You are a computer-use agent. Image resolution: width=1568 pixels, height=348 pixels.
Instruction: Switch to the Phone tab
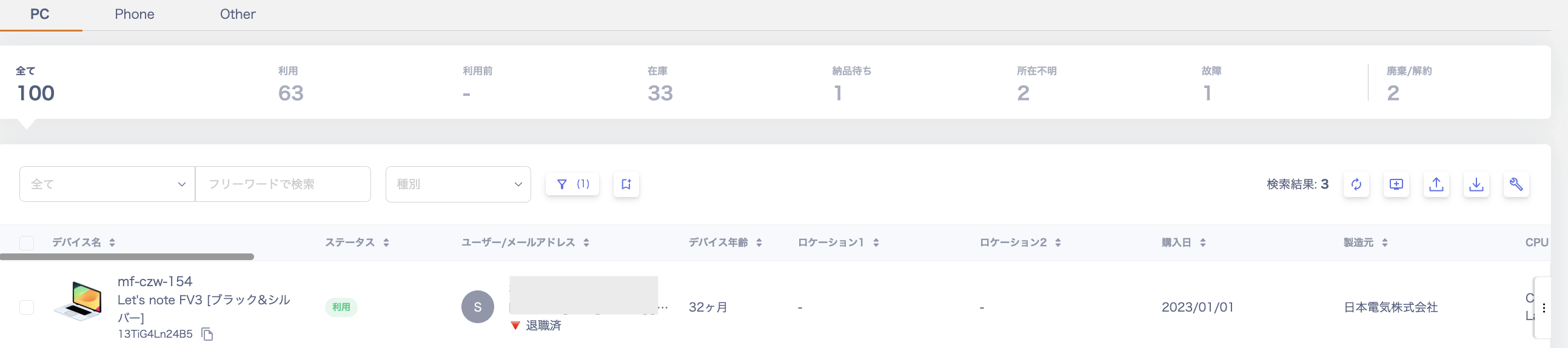[135, 14]
